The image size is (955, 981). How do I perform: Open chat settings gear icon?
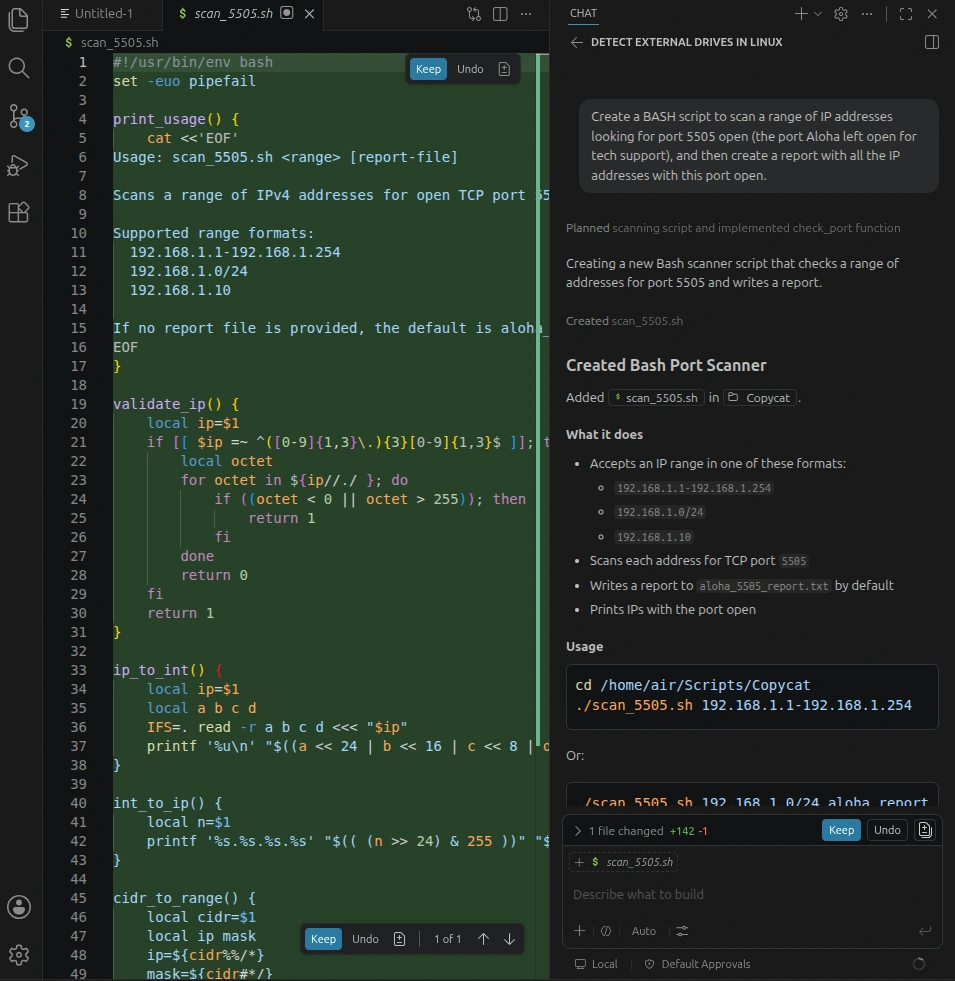[x=840, y=14]
